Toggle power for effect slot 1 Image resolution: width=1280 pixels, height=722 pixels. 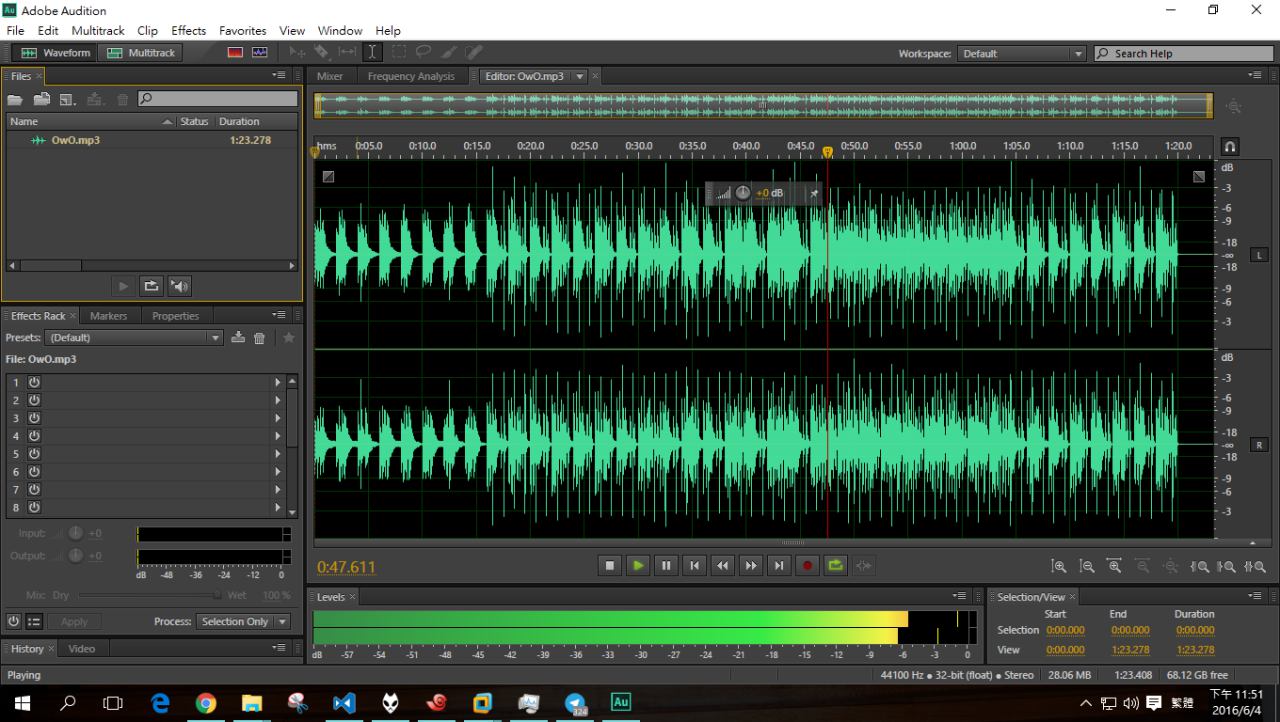33,382
